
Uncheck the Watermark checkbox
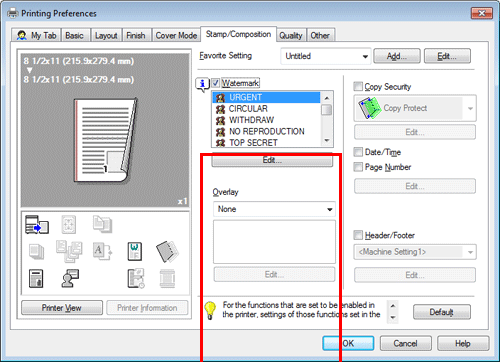216,83
